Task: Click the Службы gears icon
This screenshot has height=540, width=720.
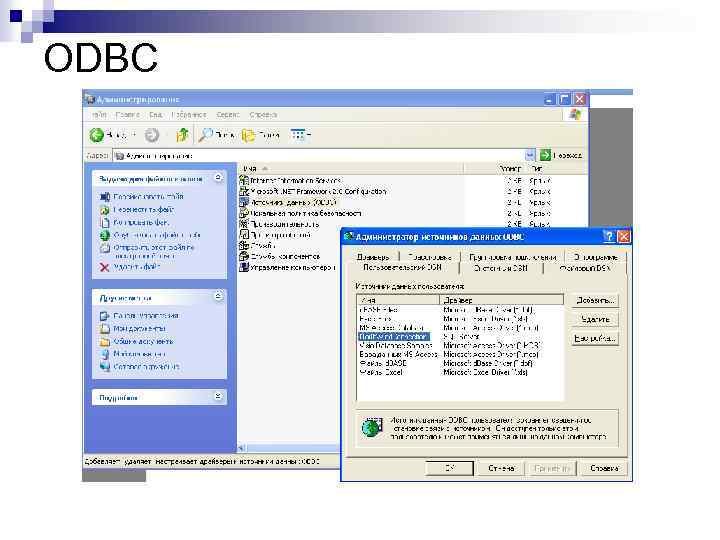Action: [x=244, y=245]
